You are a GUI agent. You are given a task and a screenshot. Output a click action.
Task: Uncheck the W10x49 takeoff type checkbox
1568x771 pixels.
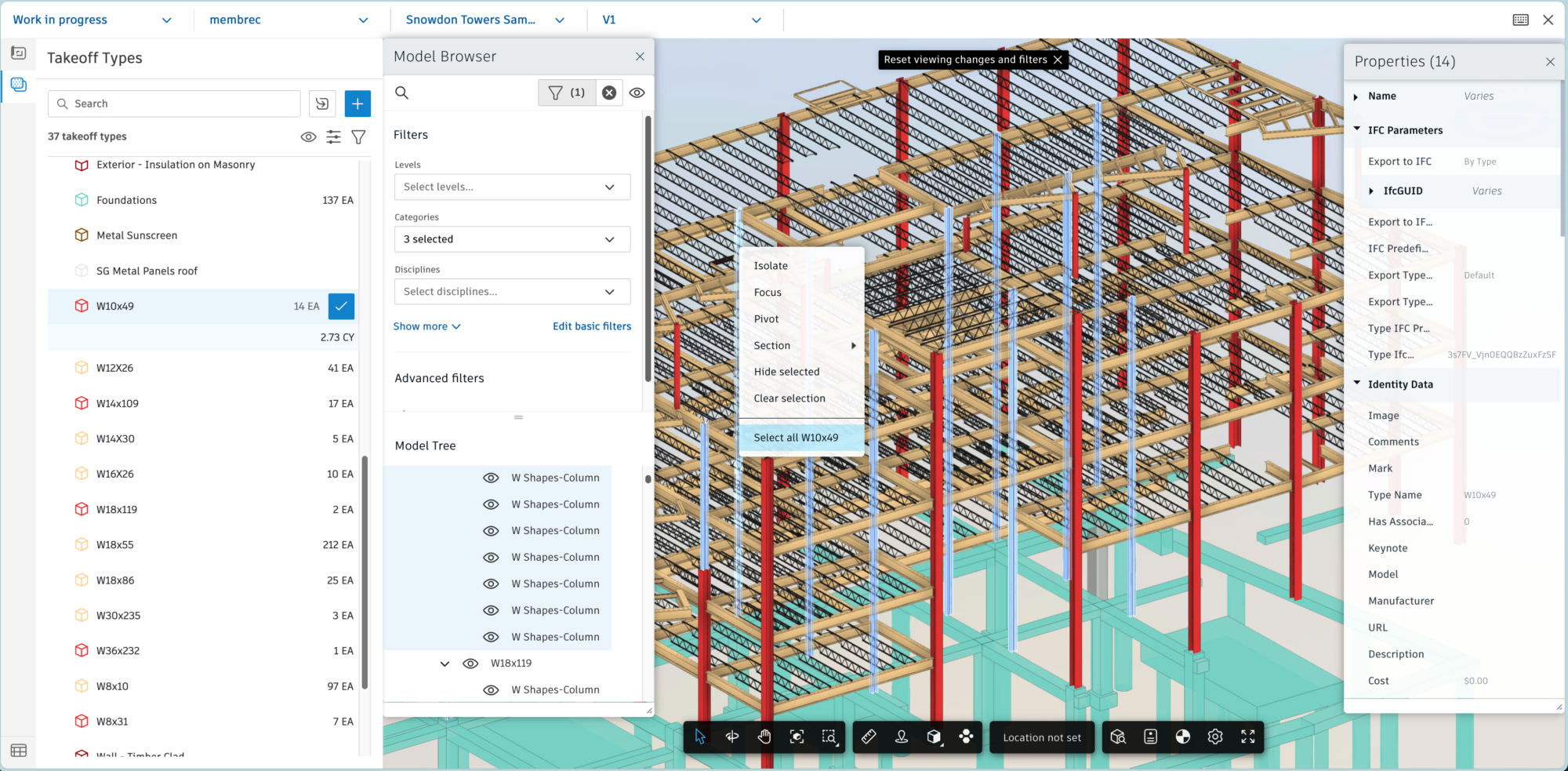341,306
